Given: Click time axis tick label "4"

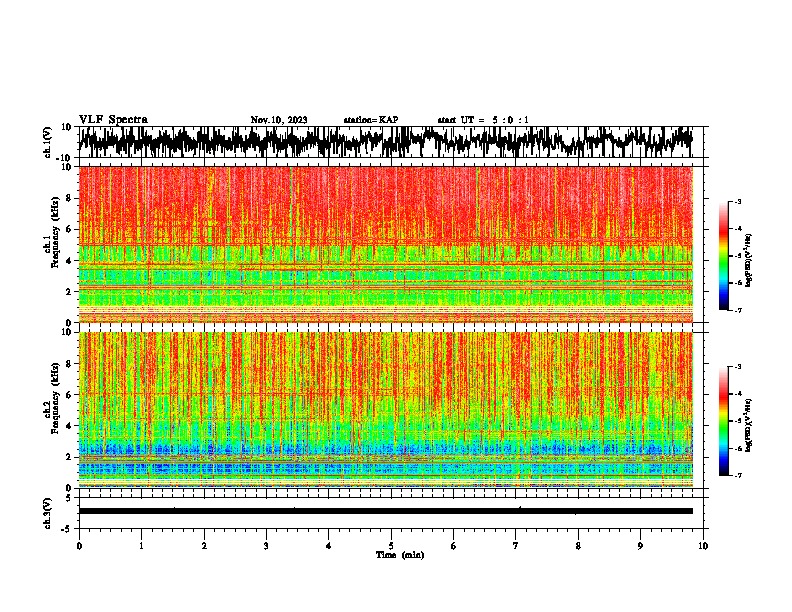Looking at the screenshot, I should [329, 546].
